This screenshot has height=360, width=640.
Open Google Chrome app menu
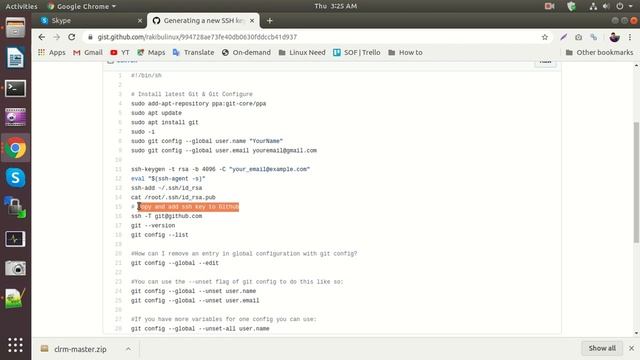(82, 6)
